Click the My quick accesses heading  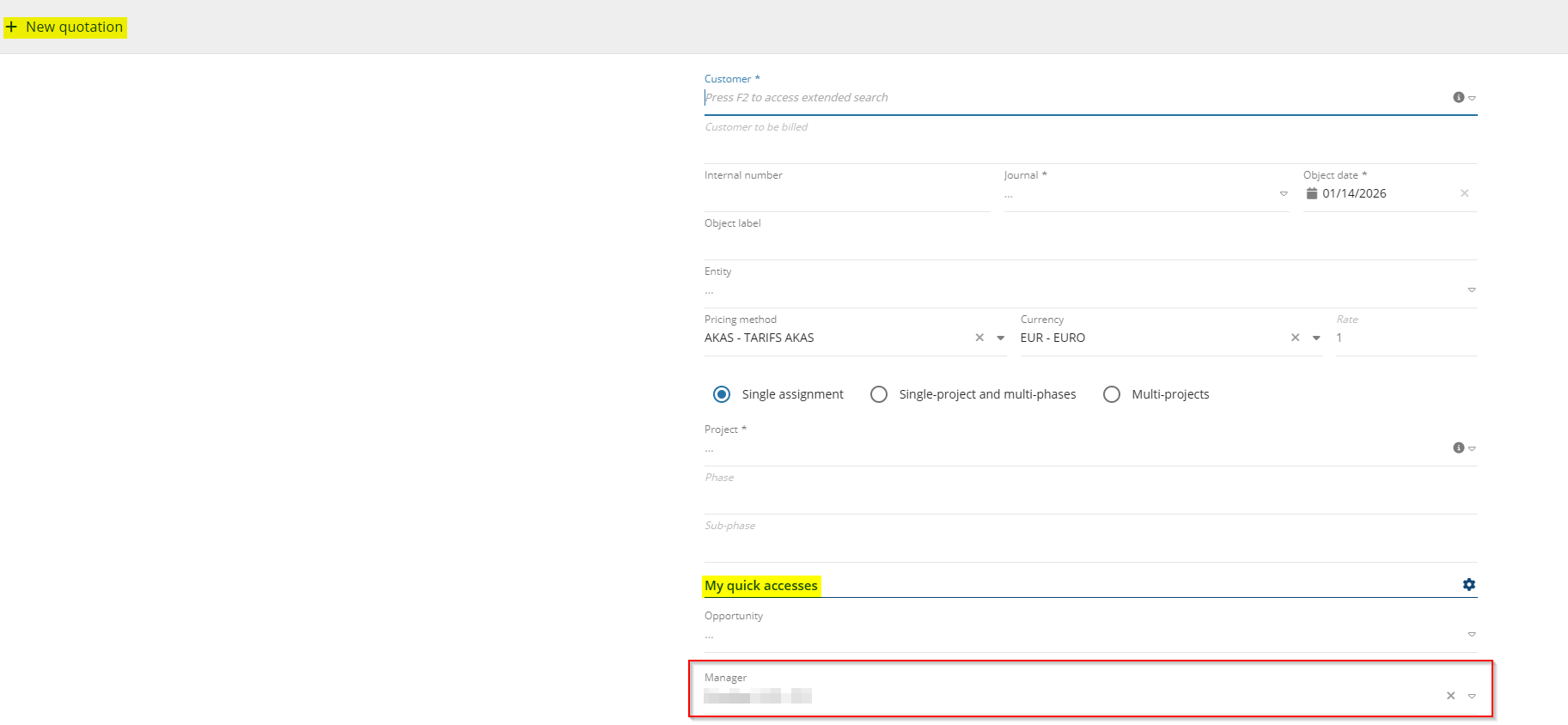tap(761, 586)
